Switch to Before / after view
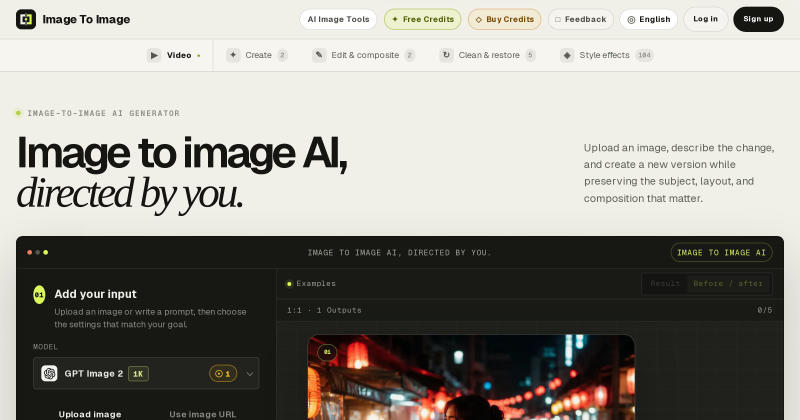800x420 pixels. [728, 284]
